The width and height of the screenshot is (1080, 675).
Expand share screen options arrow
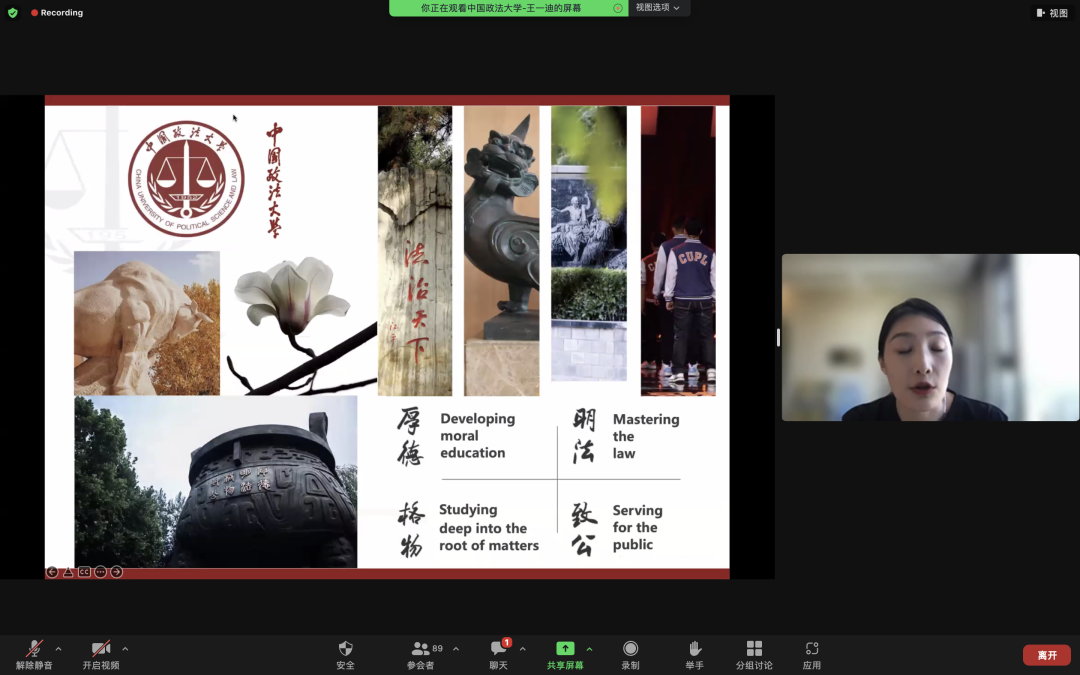(590, 649)
